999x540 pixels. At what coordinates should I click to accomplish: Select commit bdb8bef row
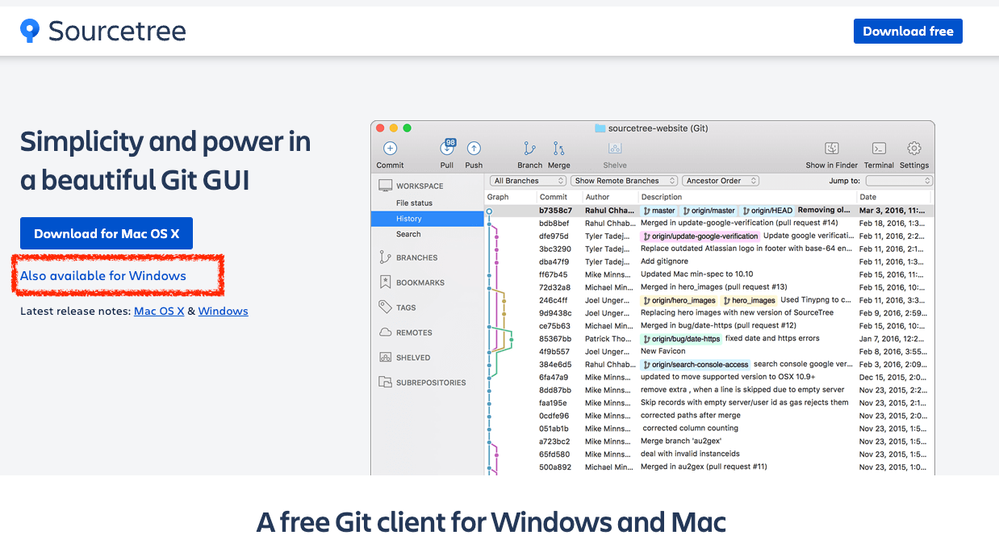[x=709, y=224]
